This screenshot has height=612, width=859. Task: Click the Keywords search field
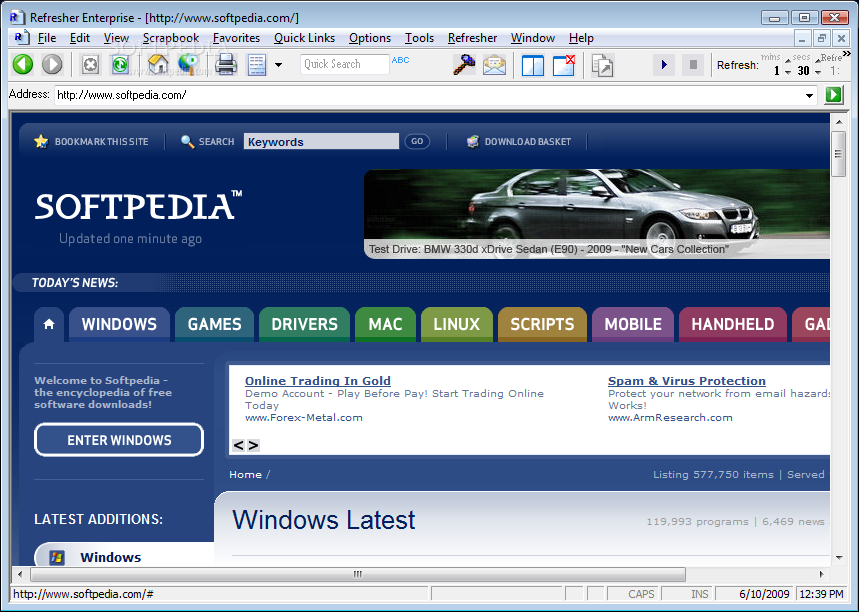pos(321,141)
